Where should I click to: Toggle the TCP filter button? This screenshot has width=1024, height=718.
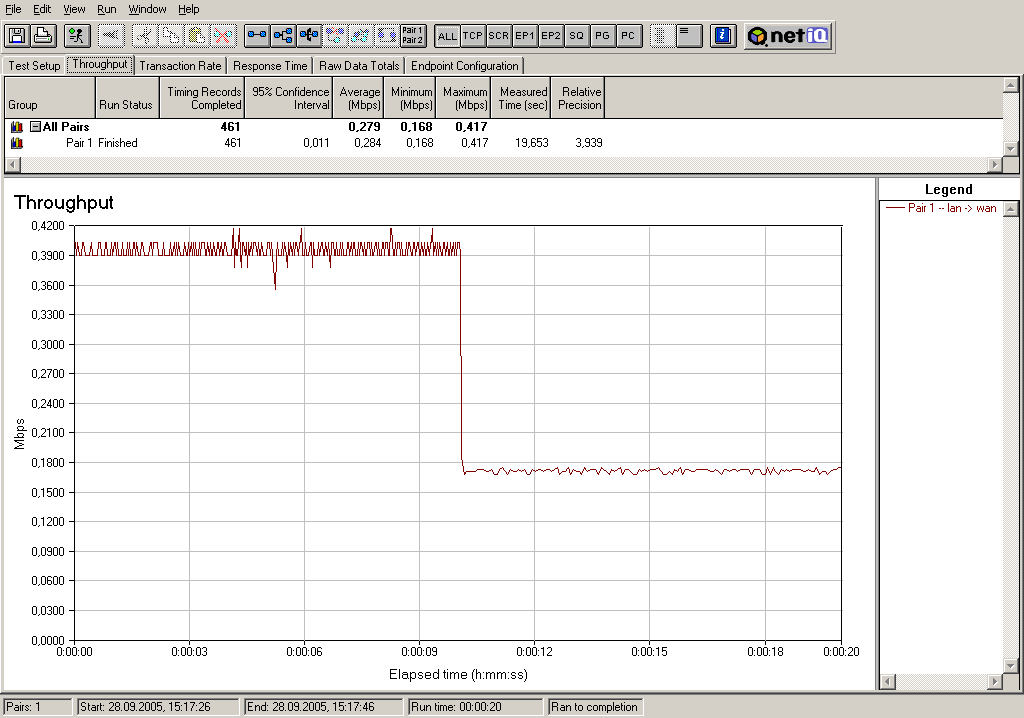click(473, 36)
